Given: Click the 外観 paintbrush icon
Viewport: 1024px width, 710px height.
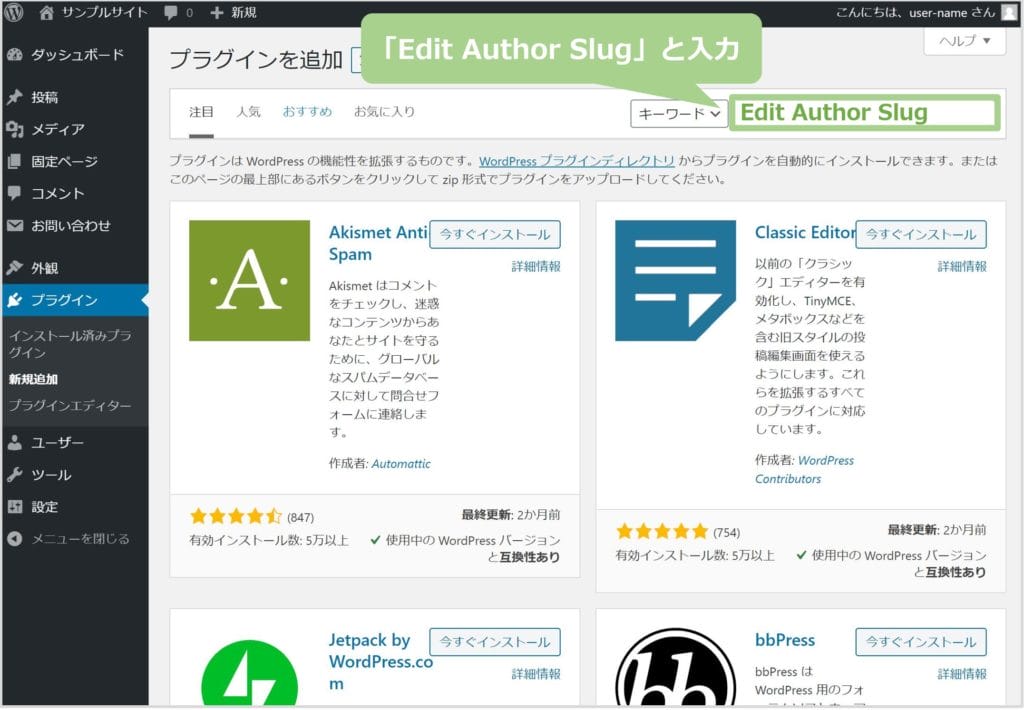Looking at the screenshot, I should point(15,268).
